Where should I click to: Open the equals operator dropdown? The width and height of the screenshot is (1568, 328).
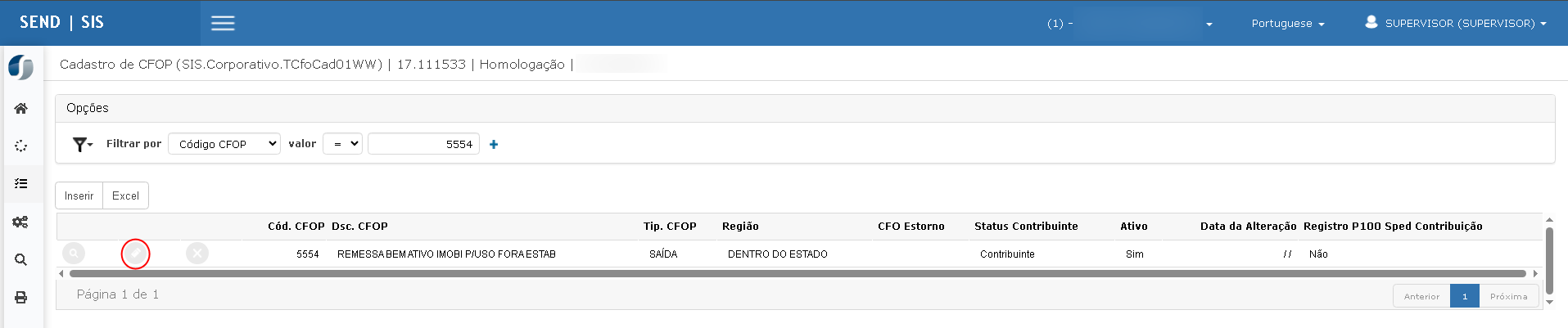[x=342, y=144]
